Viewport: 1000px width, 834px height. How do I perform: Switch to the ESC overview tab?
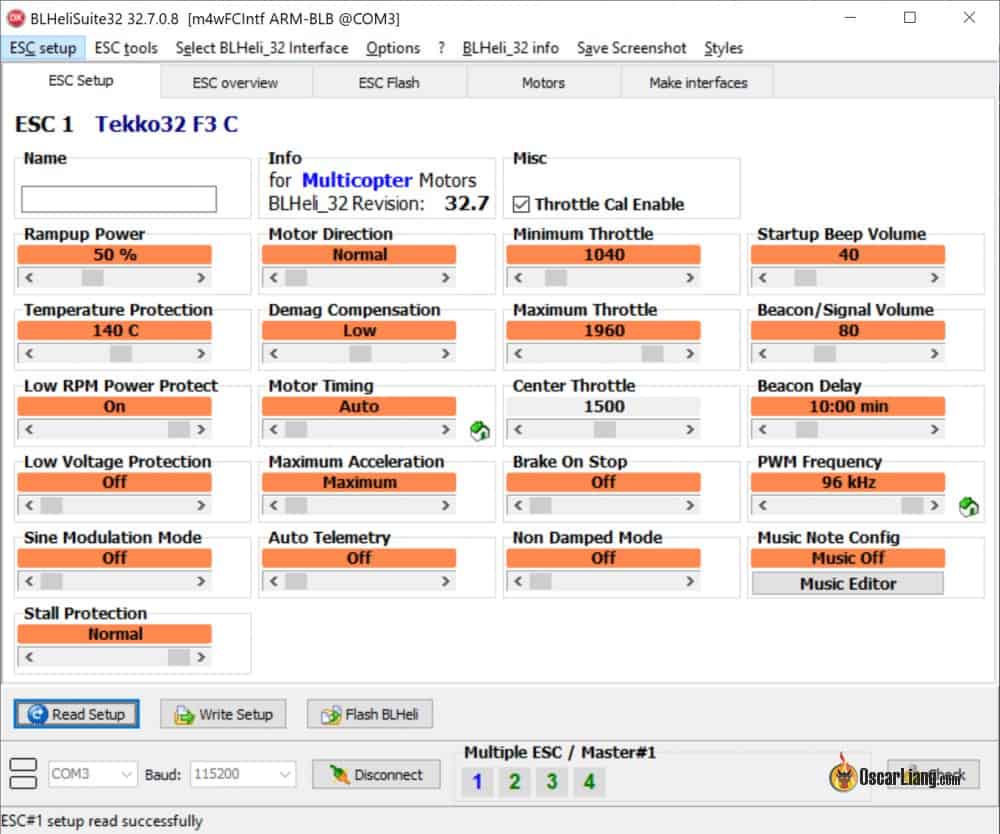(x=235, y=82)
